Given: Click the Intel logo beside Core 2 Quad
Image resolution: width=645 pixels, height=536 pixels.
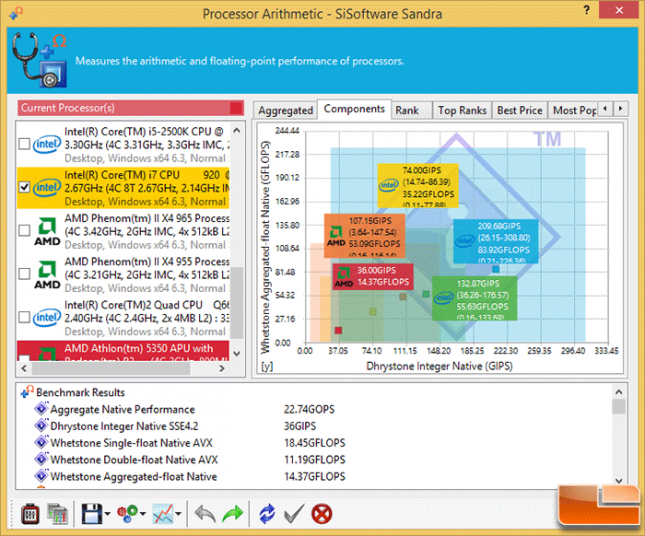Looking at the screenshot, I should point(47,318).
